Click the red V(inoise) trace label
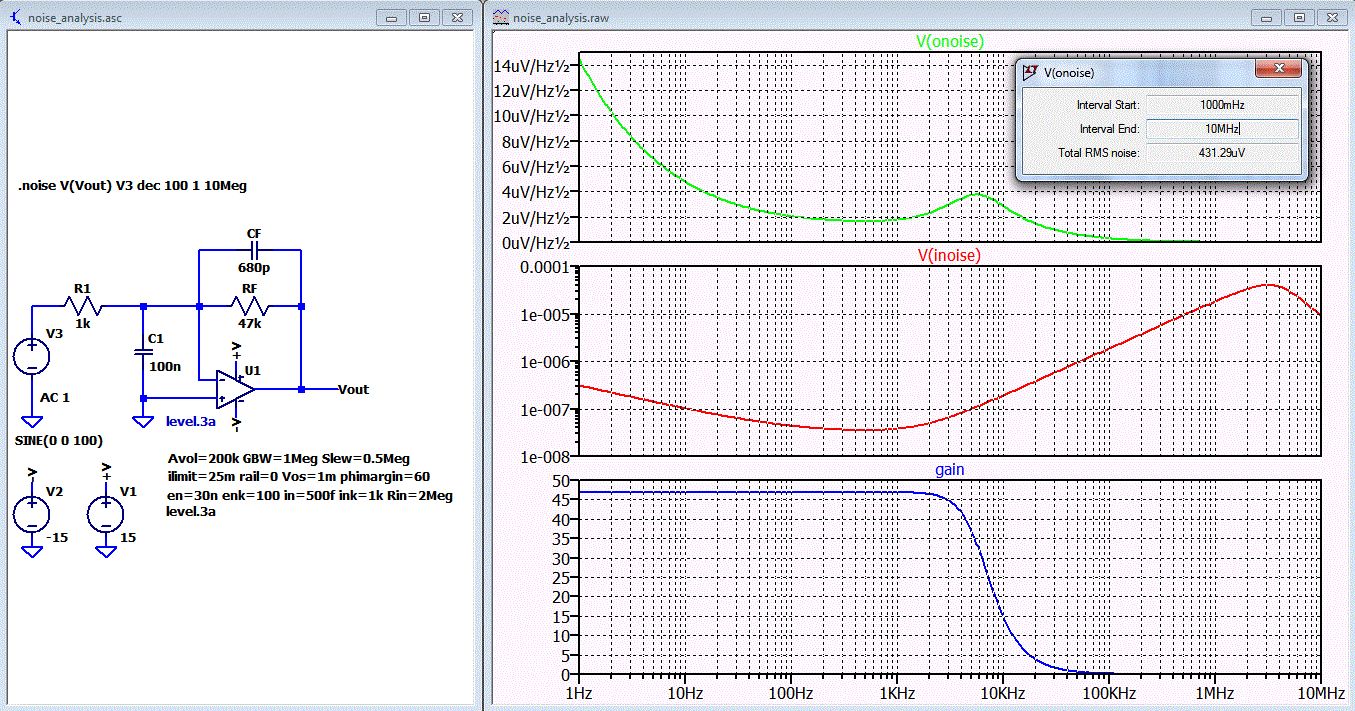This screenshot has height=711, width=1355. coord(948,255)
